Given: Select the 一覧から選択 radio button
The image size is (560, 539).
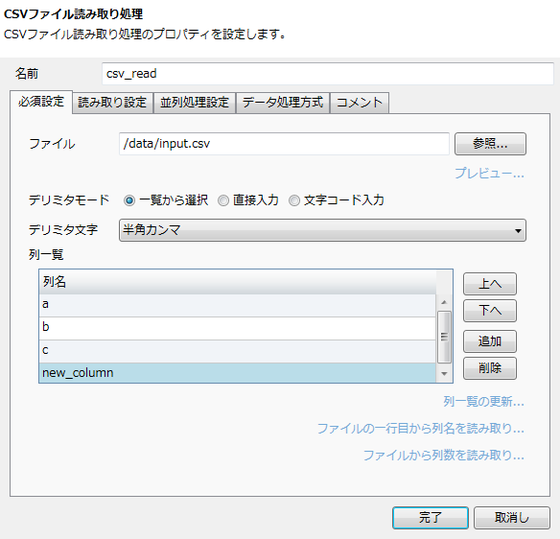Looking at the screenshot, I should click(129, 200).
